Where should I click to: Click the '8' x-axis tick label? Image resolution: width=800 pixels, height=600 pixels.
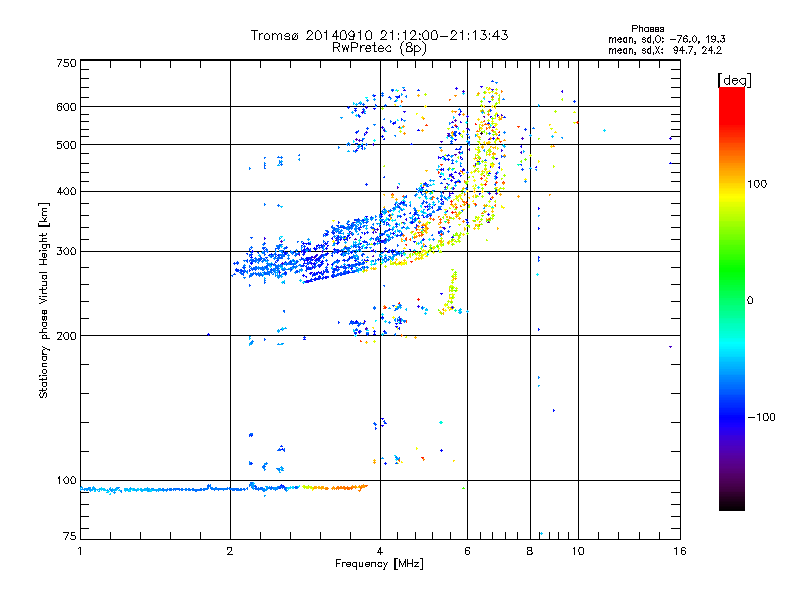click(530, 551)
